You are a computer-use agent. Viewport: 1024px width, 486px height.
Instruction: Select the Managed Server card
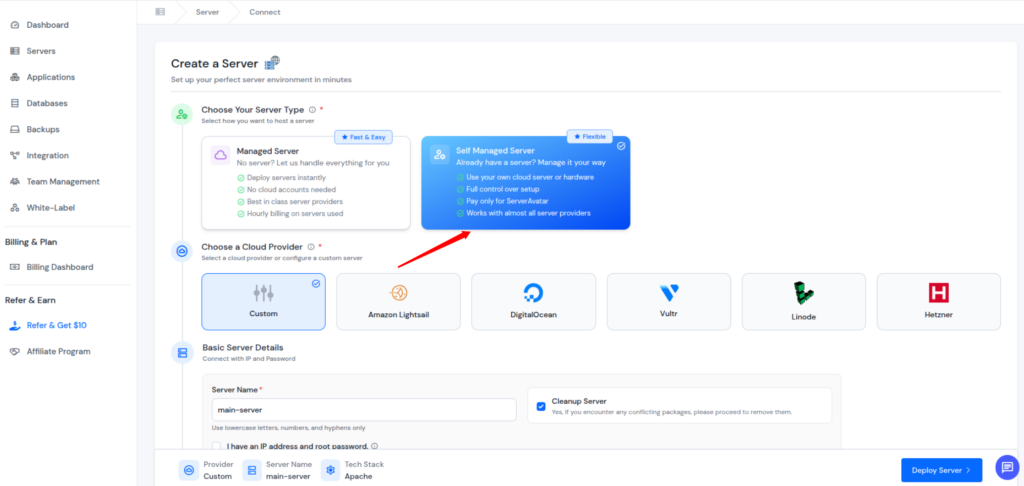click(306, 183)
